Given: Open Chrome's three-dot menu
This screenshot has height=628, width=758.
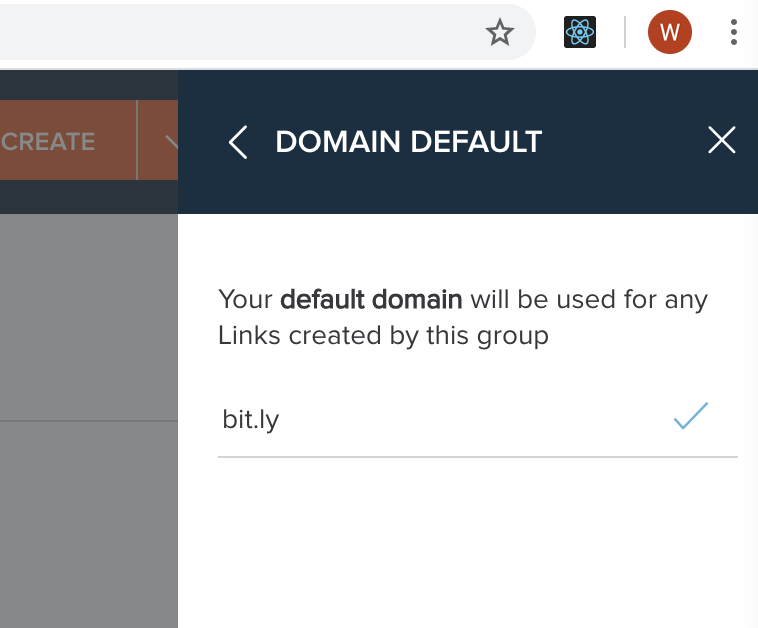Looking at the screenshot, I should click(x=734, y=32).
